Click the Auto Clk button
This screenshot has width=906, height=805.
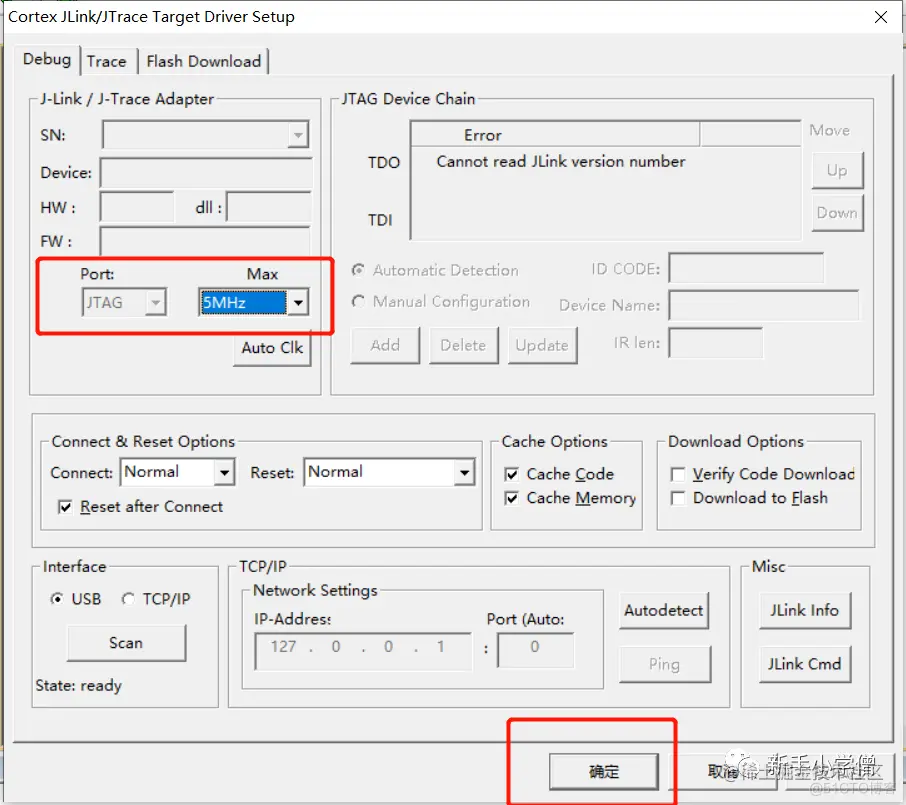(x=272, y=348)
